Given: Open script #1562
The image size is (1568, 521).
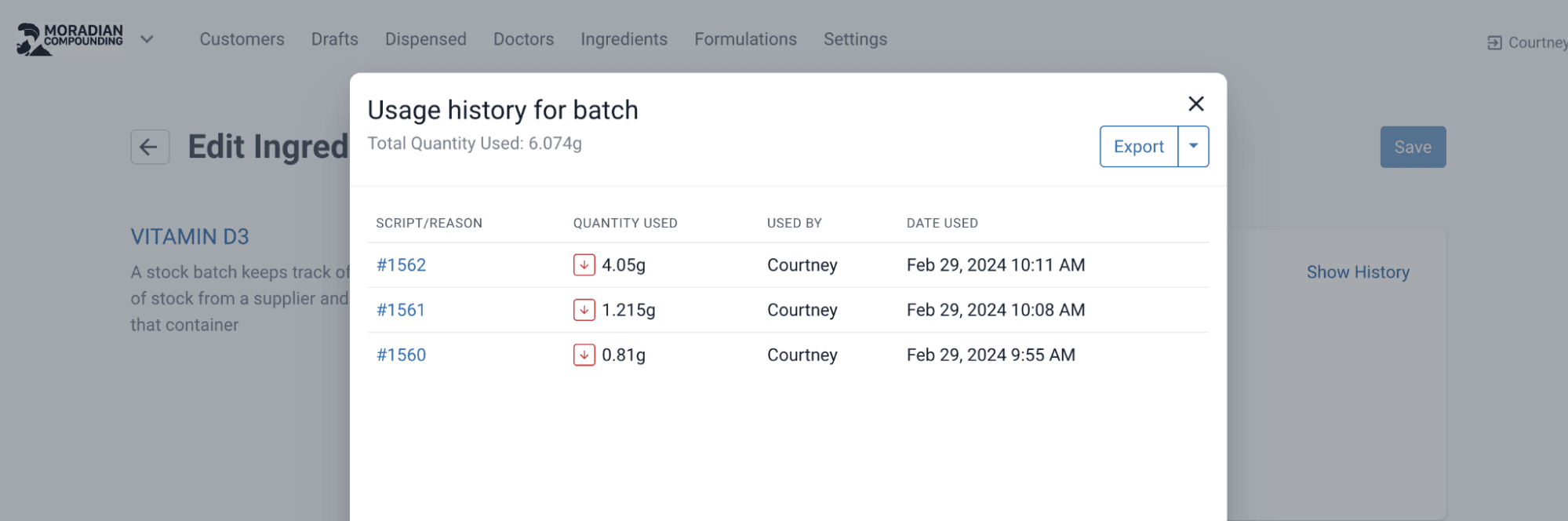Looking at the screenshot, I should tap(401, 265).
